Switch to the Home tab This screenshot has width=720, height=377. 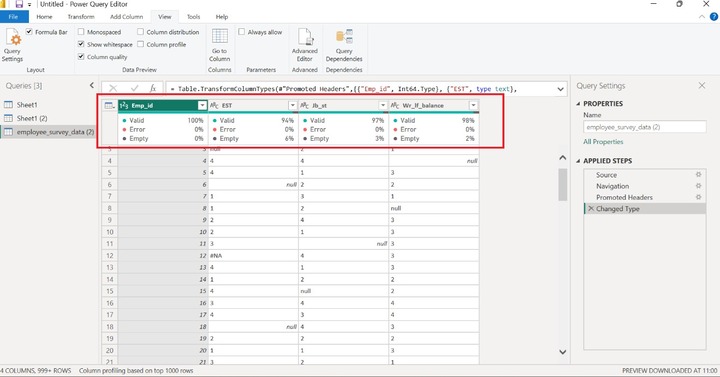click(44, 17)
